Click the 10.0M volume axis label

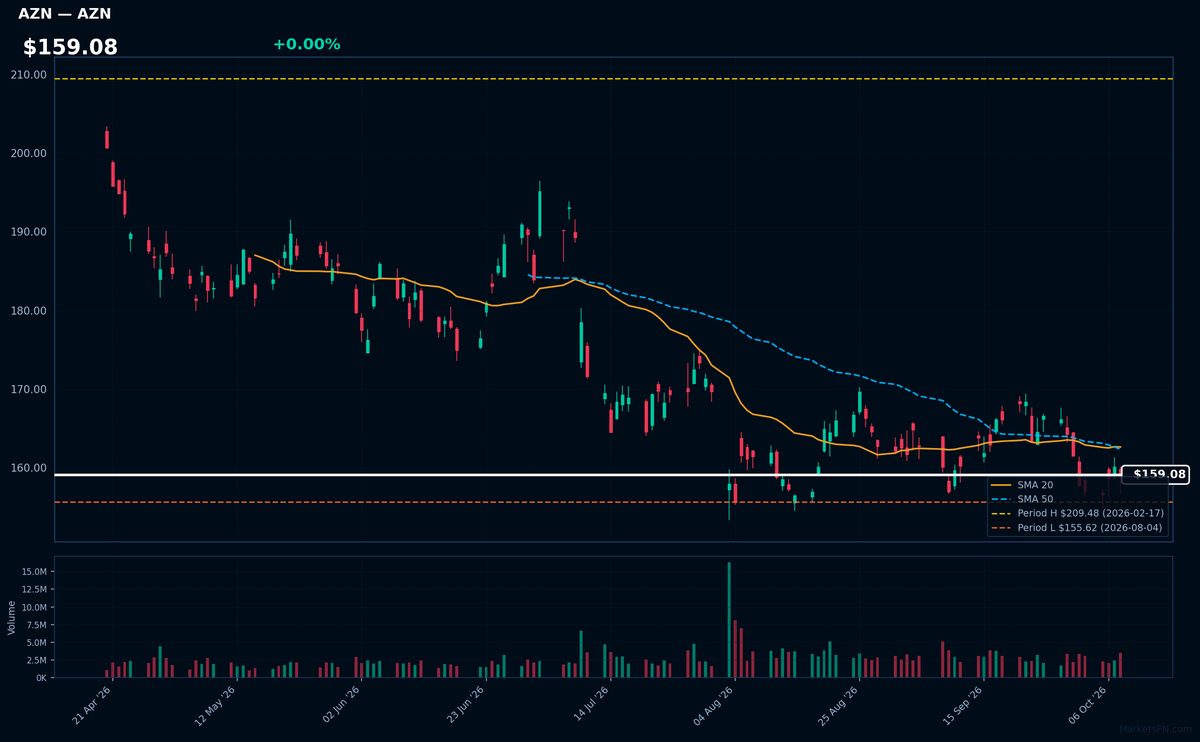[x=34, y=607]
